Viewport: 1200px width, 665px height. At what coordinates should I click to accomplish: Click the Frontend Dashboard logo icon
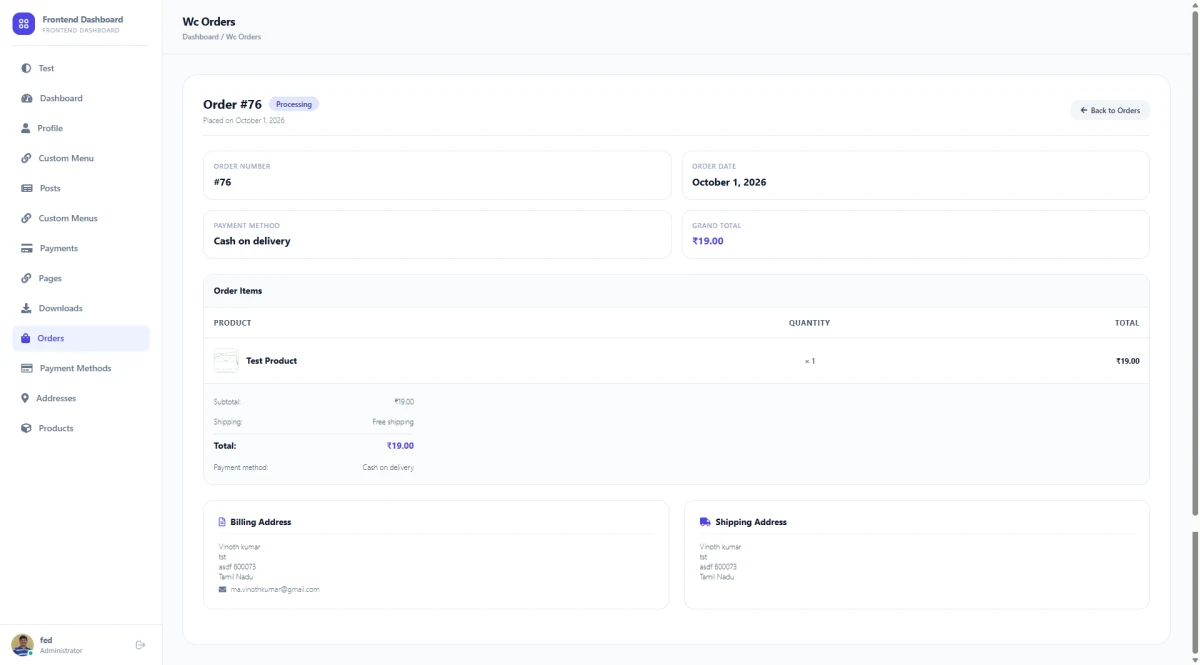23,23
